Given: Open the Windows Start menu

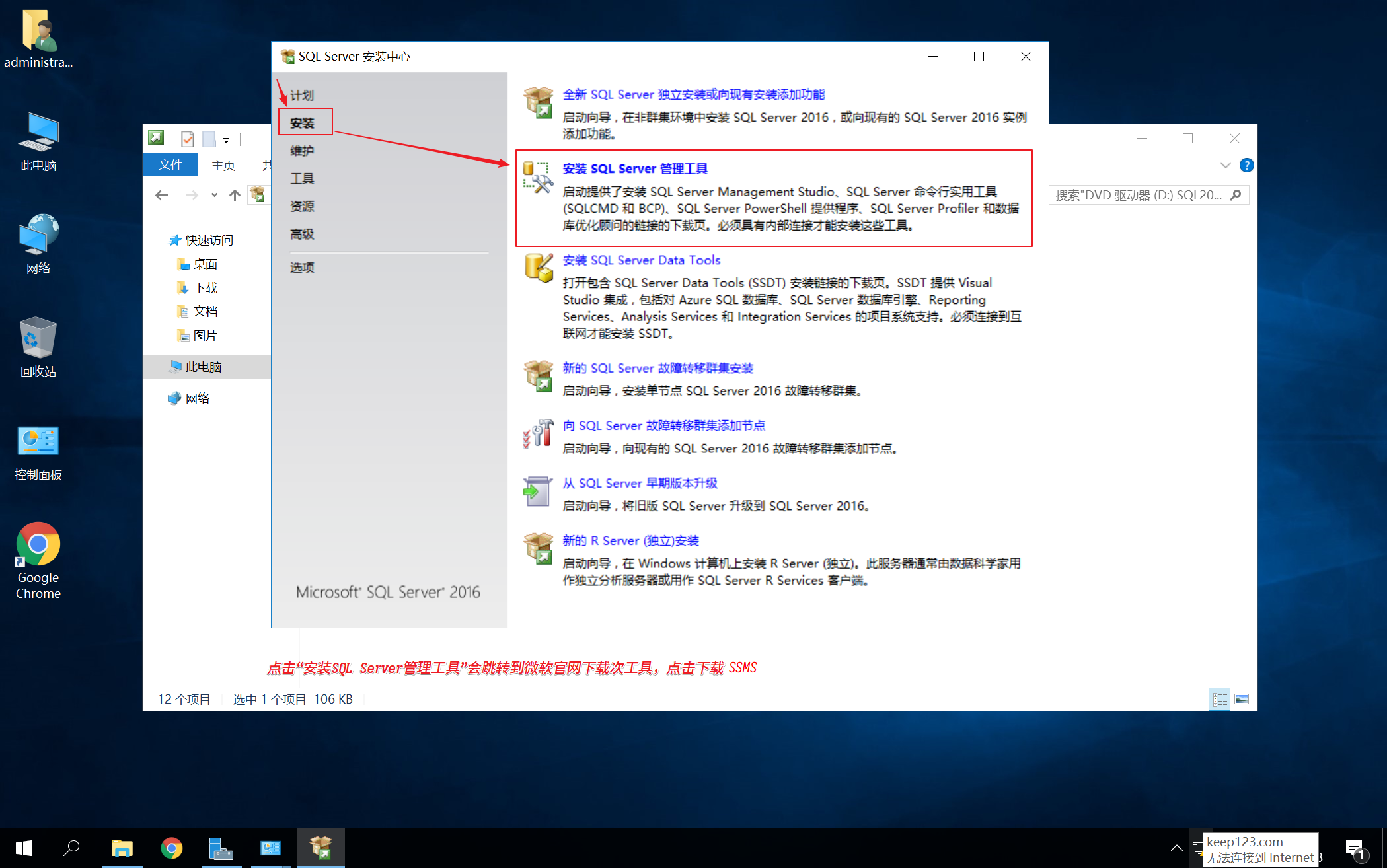Looking at the screenshot, I should click(24, 848).
